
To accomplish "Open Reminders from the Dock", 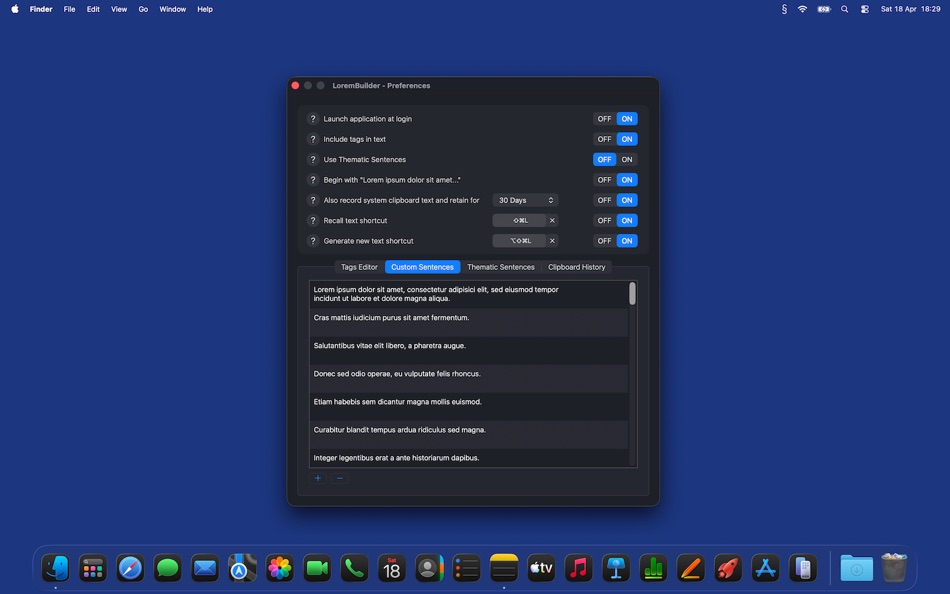I will point(467,569).
